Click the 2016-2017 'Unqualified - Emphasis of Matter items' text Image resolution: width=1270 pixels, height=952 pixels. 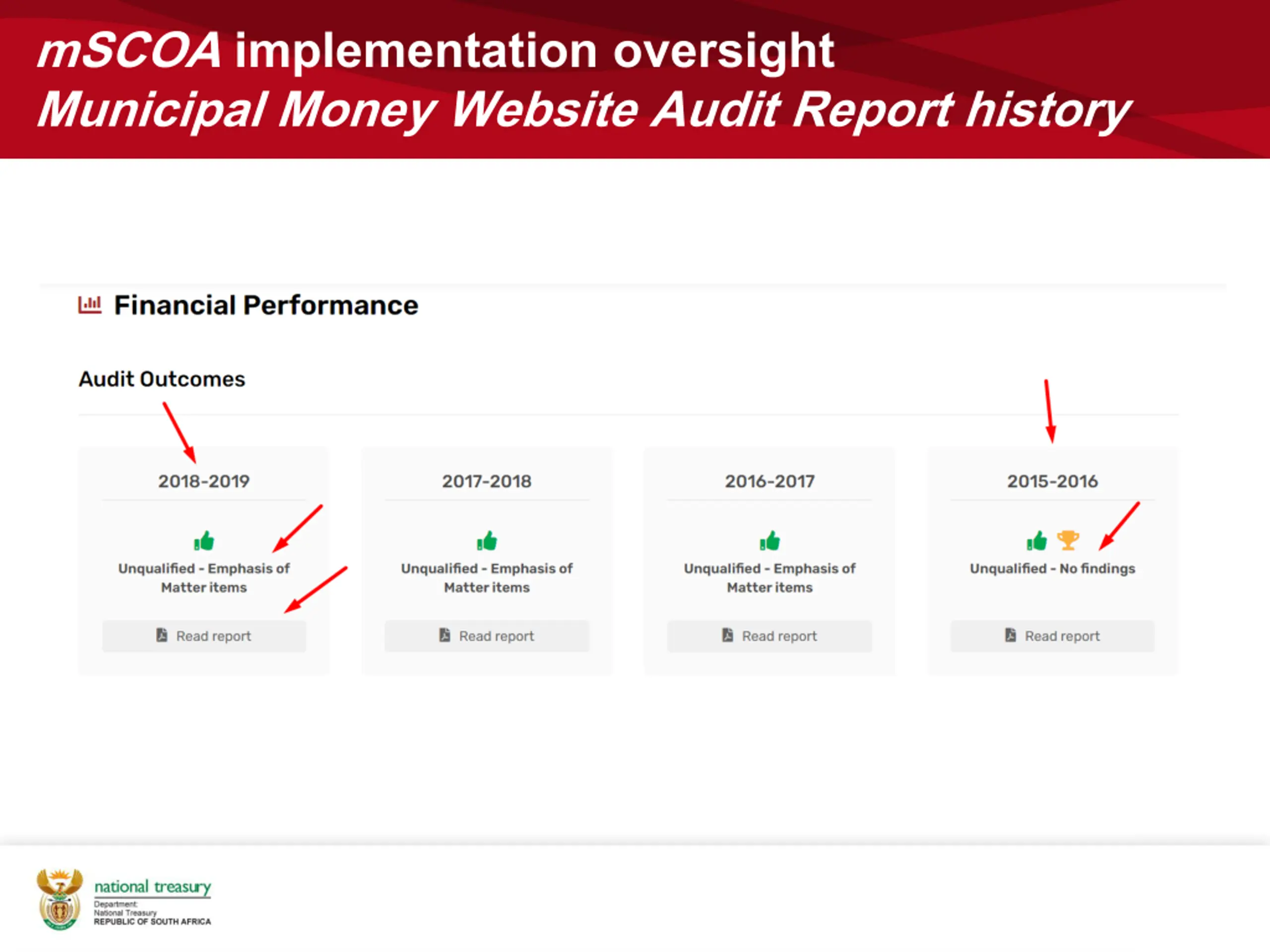tap(769, 578)
